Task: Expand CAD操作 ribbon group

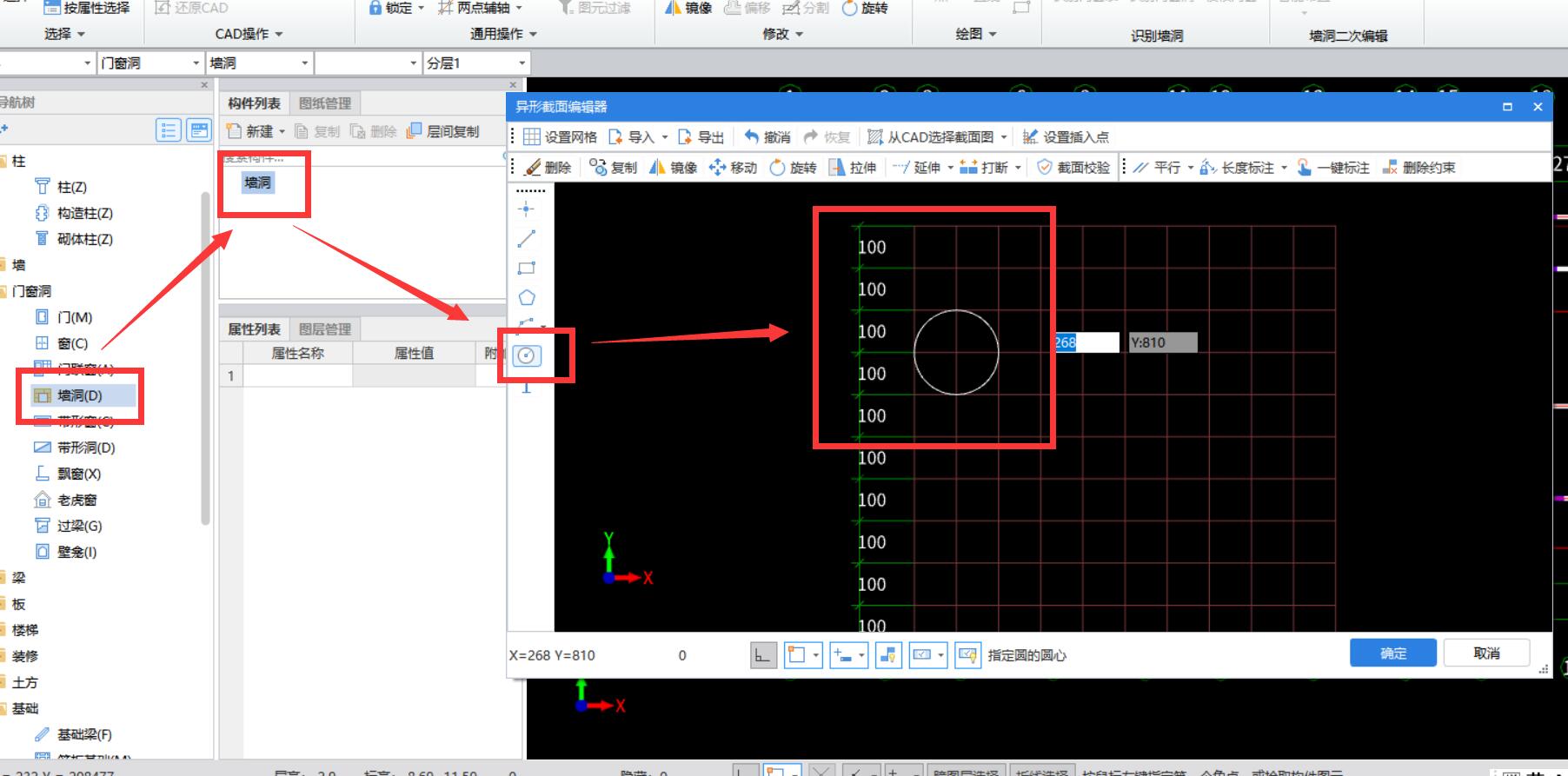Action: 249,34
